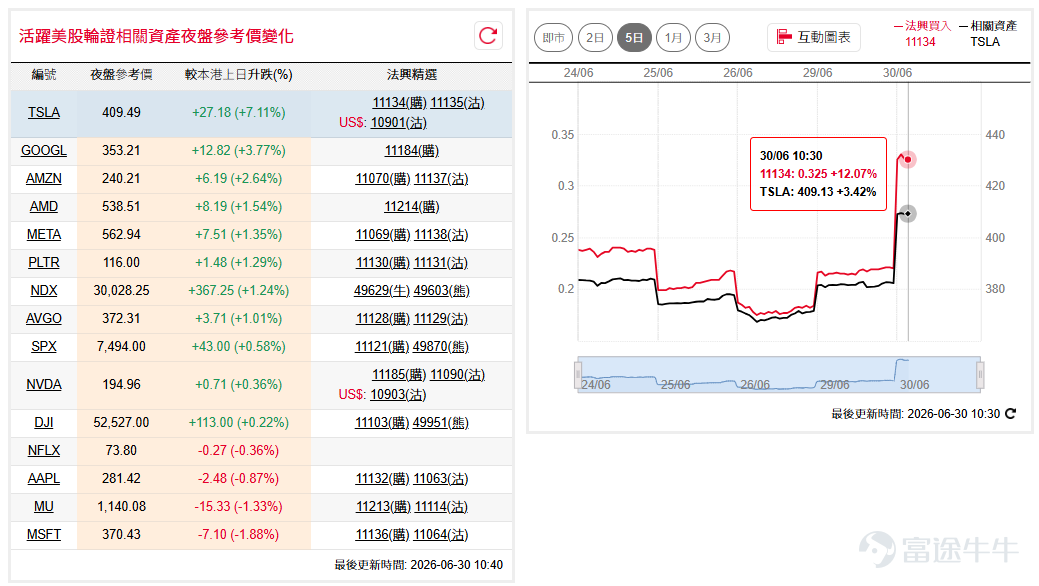1039x586 pixels.
Task: Open the AMZN ticker link
Action: 44,178
